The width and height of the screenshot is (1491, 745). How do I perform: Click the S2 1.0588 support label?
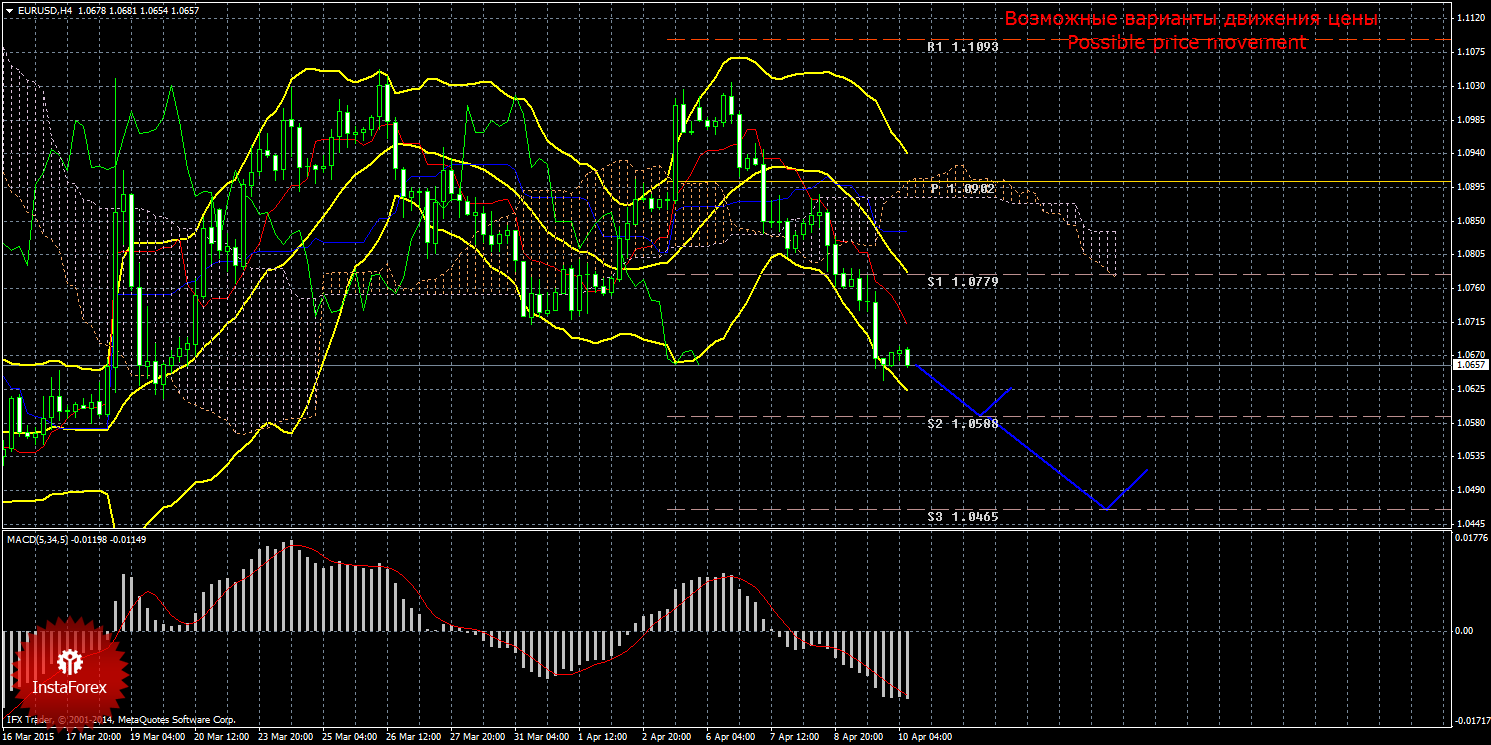pos(962,424)
